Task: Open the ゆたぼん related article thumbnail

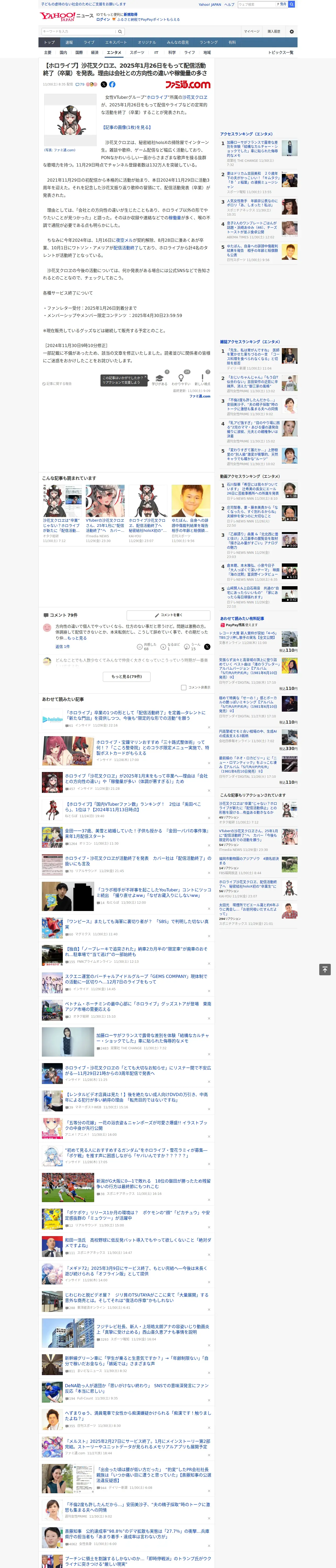Action: pyautogui.click(x=191, y=501)
